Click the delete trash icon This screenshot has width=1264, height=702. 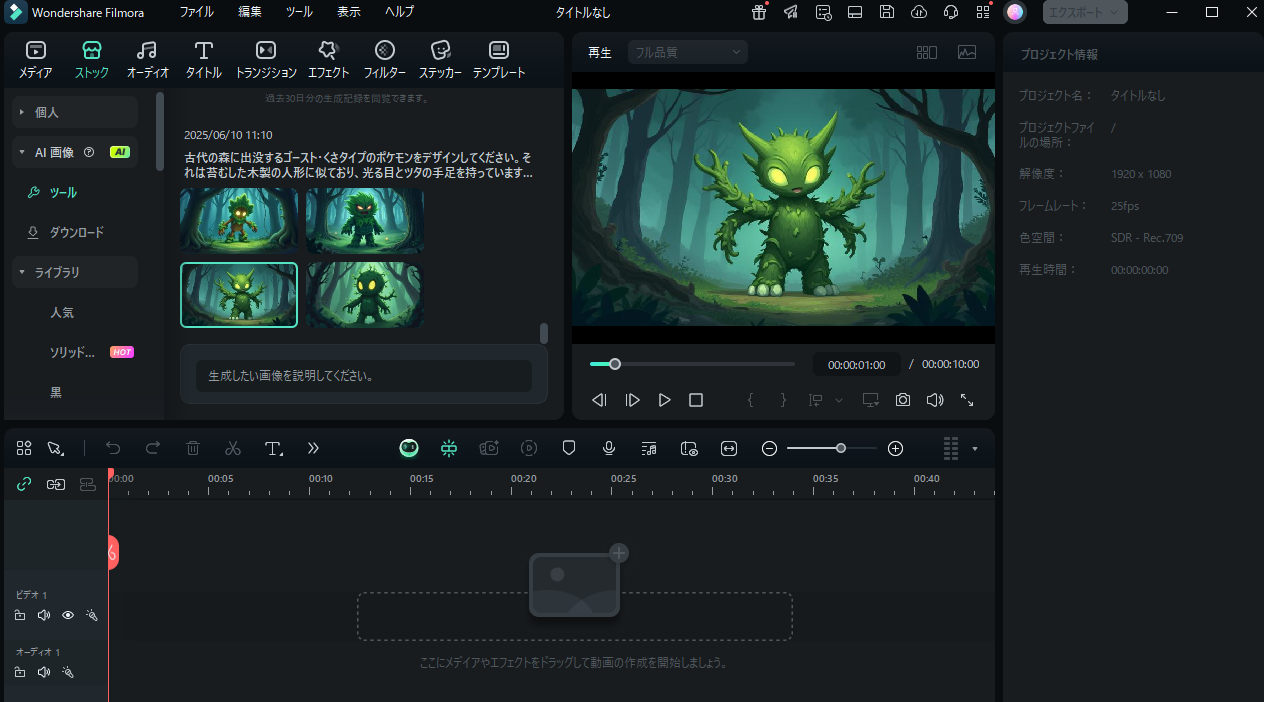pos(193,448)
